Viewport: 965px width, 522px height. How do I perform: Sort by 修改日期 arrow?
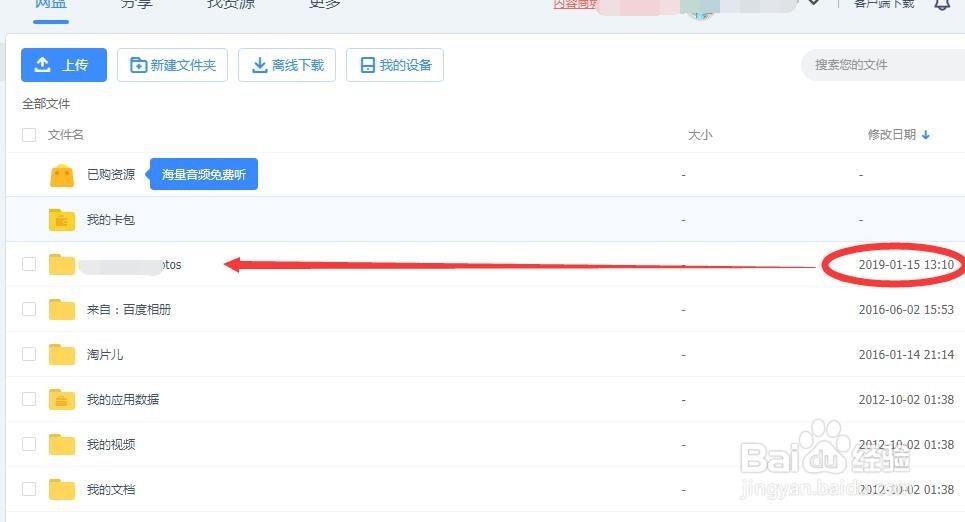(926, 135)
